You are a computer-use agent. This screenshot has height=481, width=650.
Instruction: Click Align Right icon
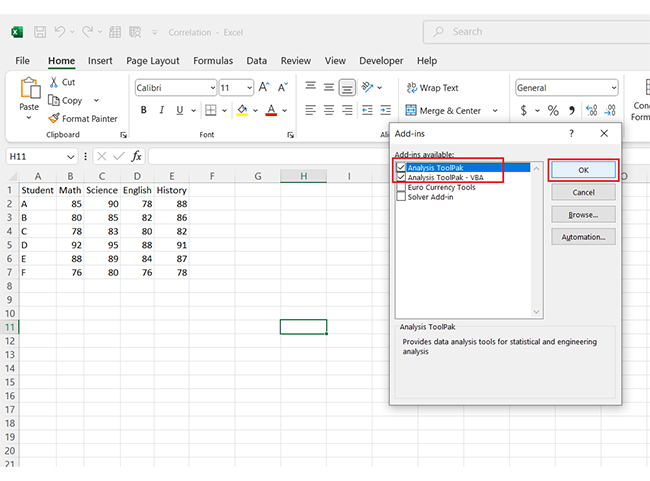347,110
